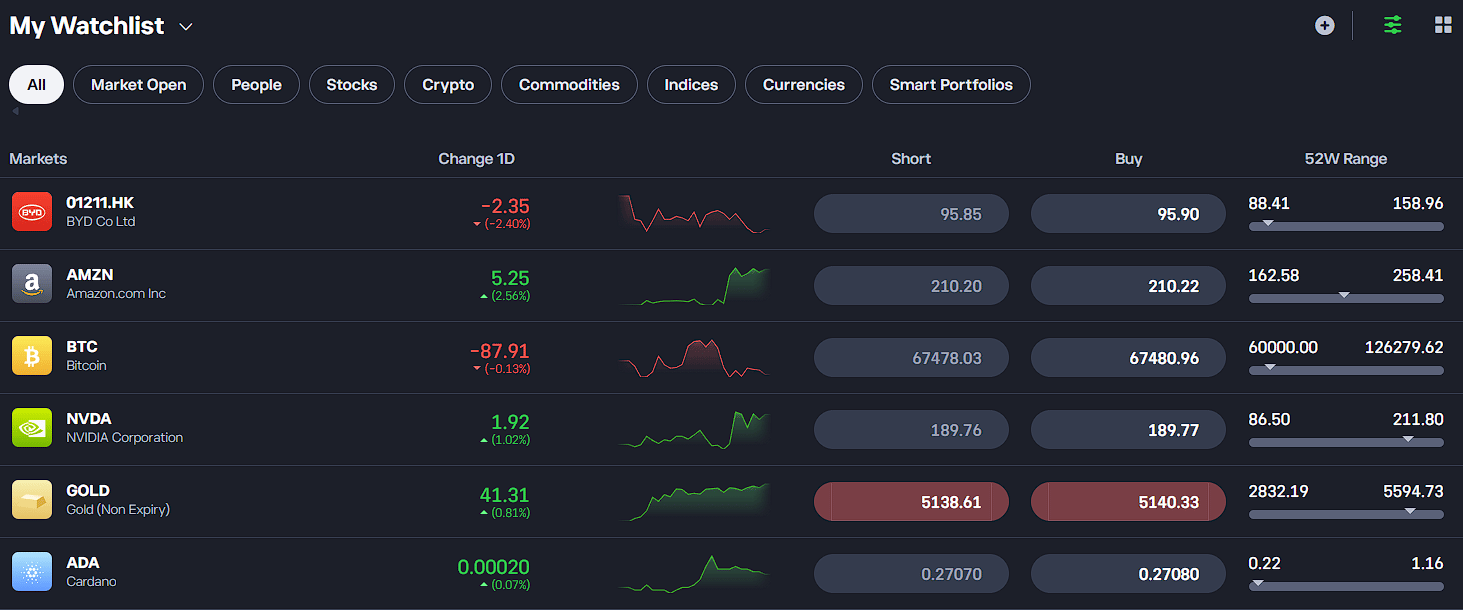
Task: Click the 52W Range column header
Action: pyautogui.click(x=1346, y=159)
